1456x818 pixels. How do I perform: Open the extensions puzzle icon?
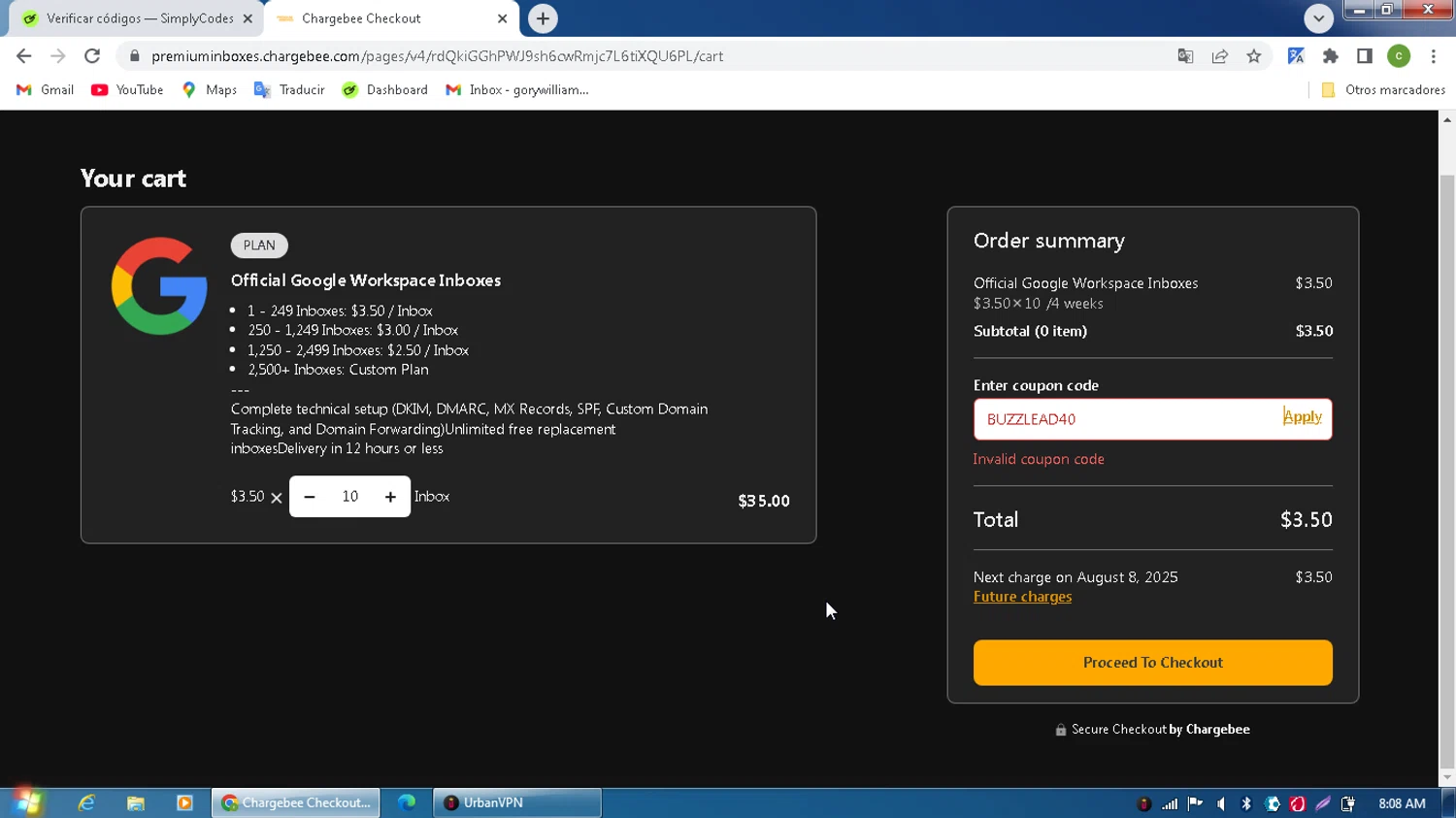coord(1331,56)
